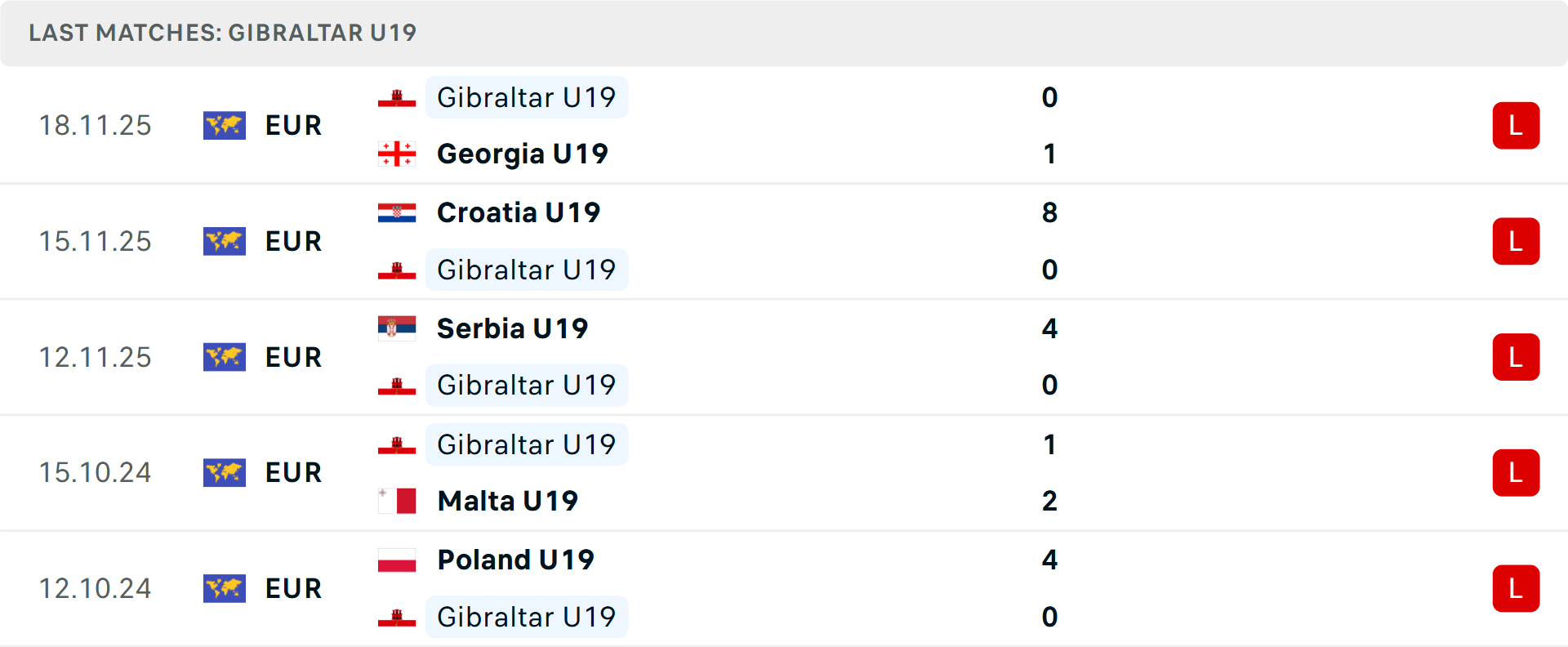
Task: Click the Poland U19 flag icon
Action: tap(397, 560)
